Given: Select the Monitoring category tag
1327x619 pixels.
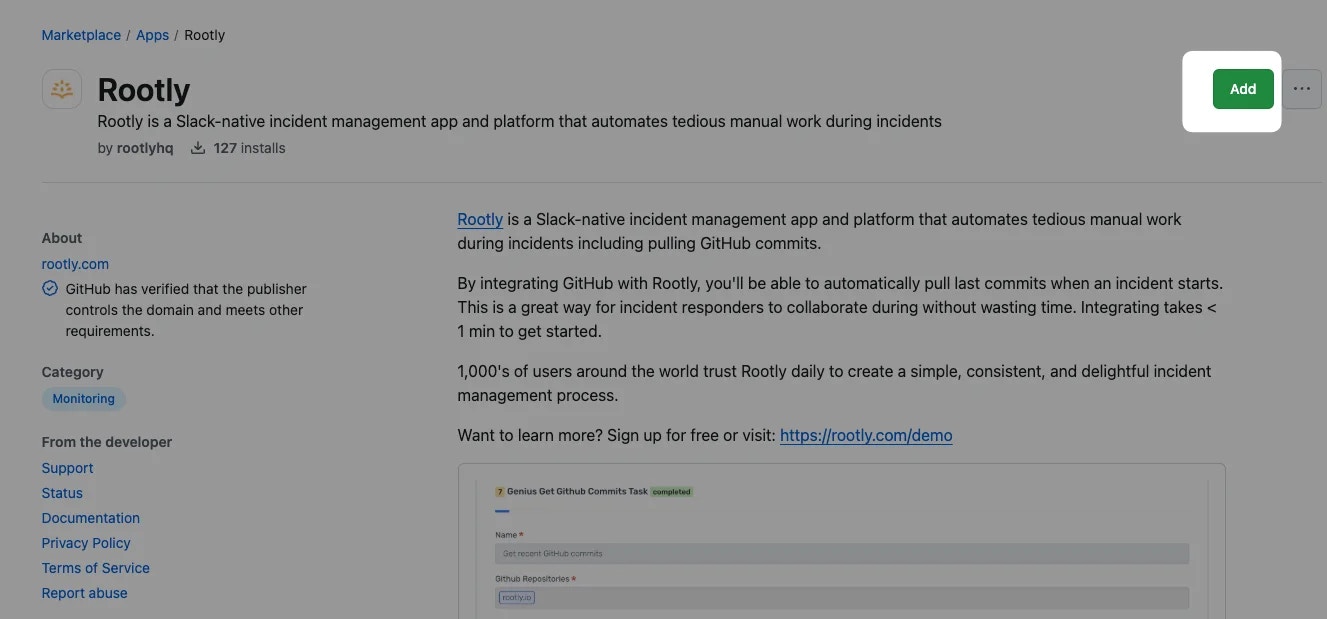Looking at the screenshot, I should (84, 399).
